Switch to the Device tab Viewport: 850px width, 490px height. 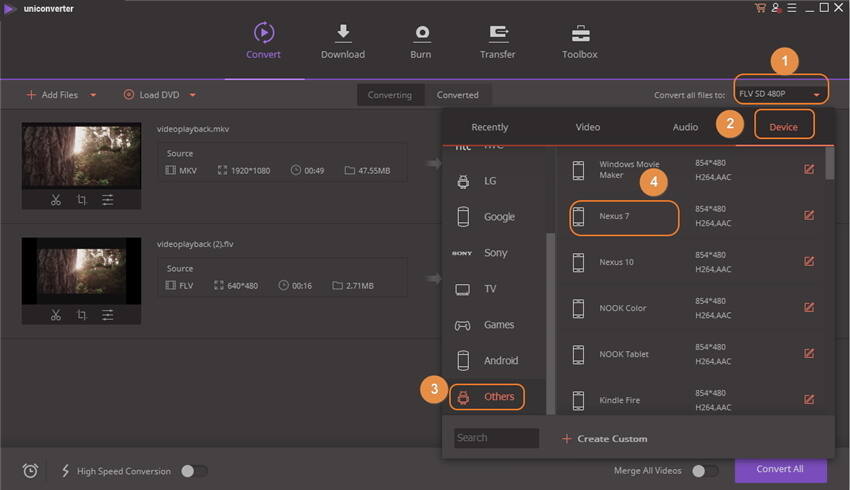783,127
